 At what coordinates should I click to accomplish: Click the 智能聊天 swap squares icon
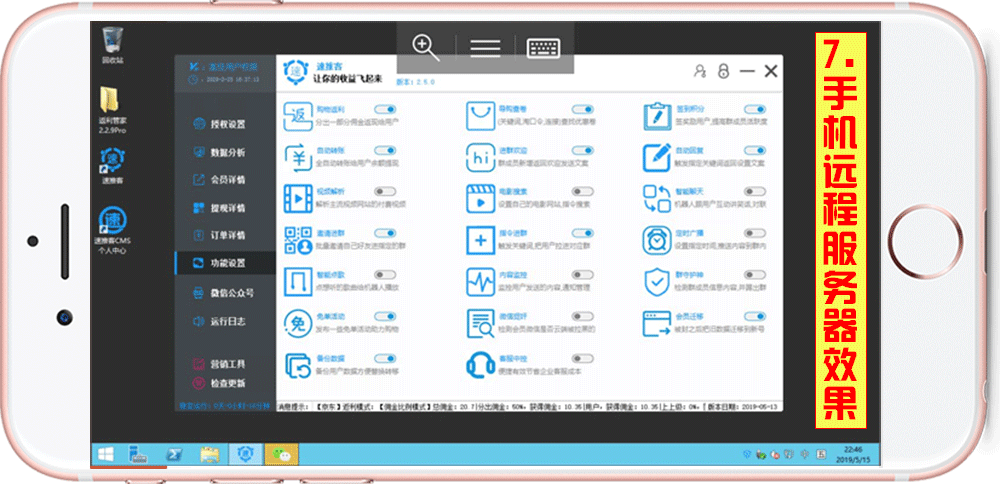pos(656,198)
